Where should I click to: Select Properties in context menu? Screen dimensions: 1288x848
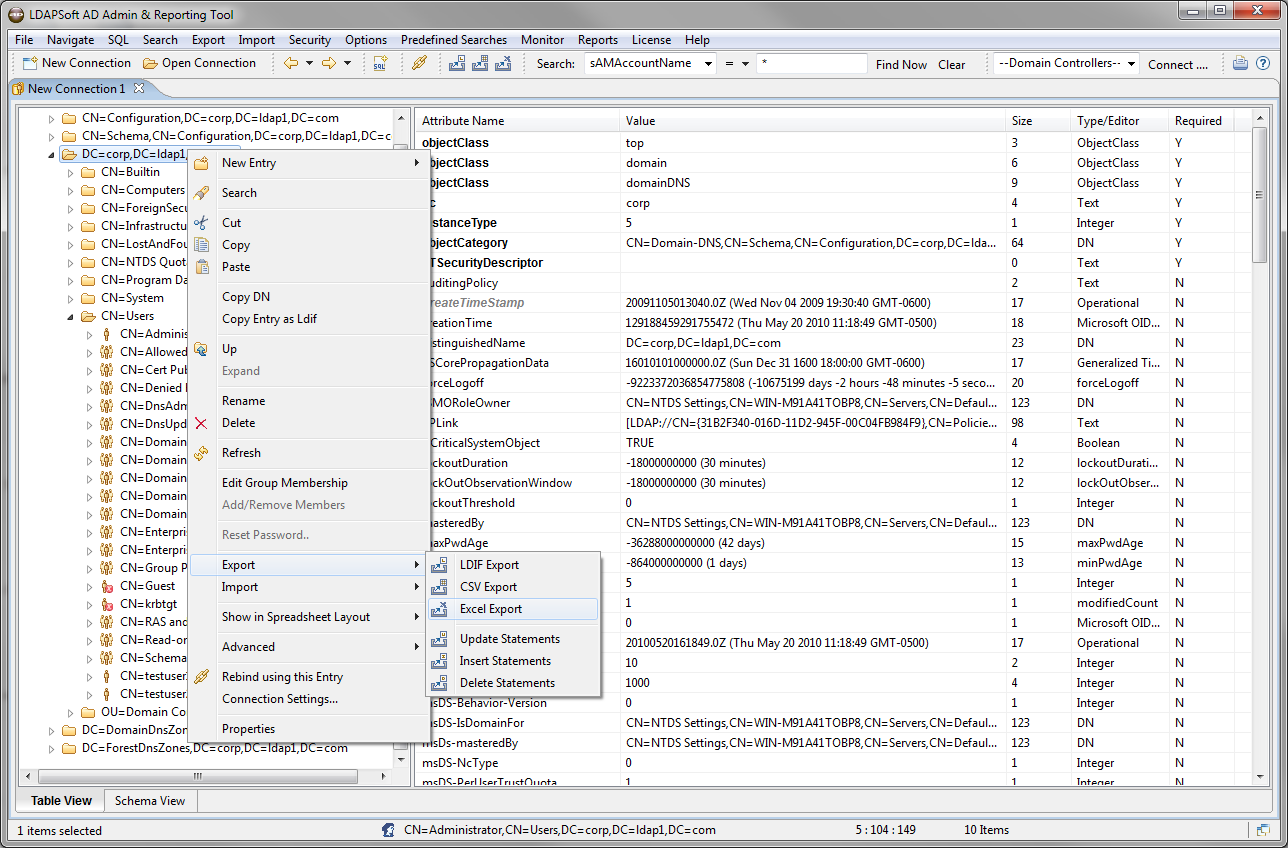(x=248, y=729)
